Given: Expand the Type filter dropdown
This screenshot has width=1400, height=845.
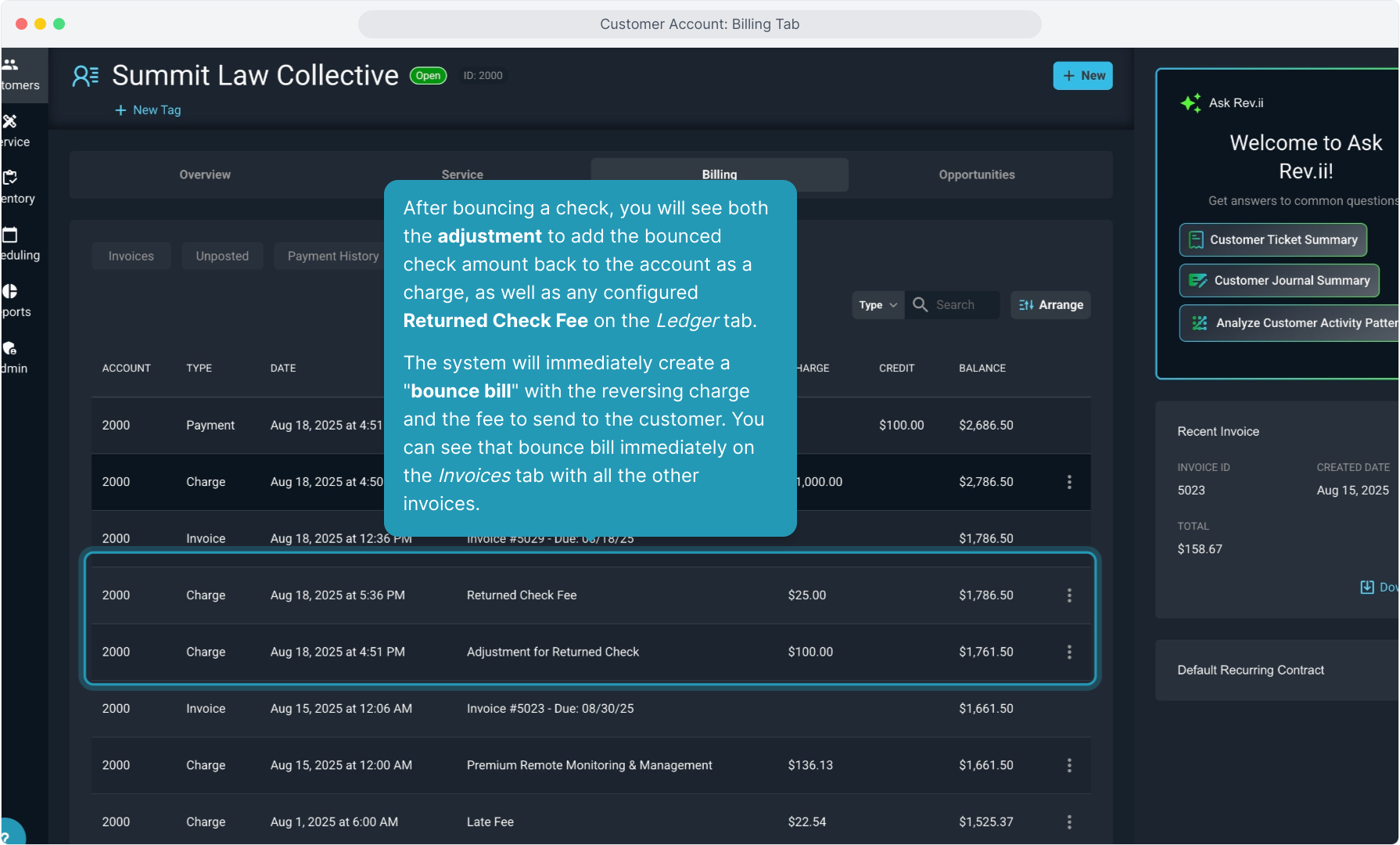Looking at the screenshot, I should (x=877, y=305).
